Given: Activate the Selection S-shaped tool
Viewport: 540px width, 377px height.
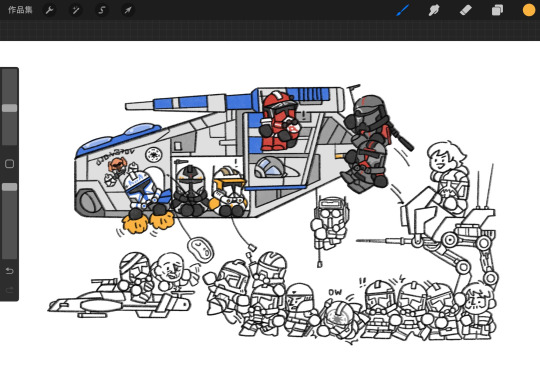Looking at the screenshot, I should click(x=102, y=10).
